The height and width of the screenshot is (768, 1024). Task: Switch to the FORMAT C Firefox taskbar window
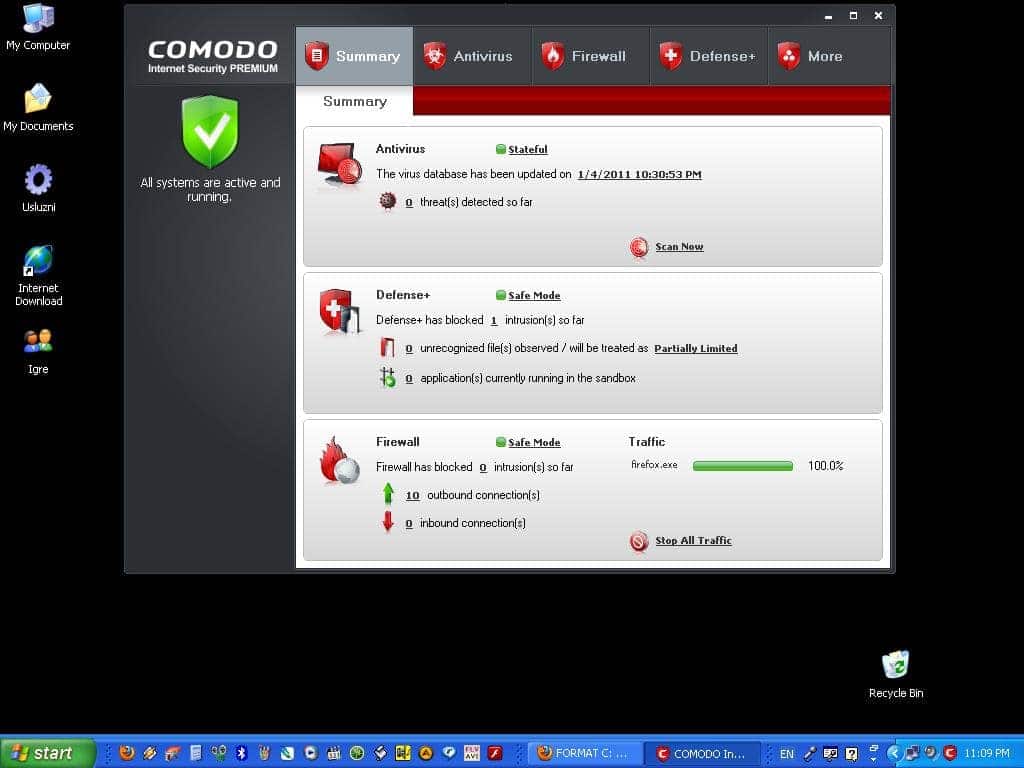(584, 754)
